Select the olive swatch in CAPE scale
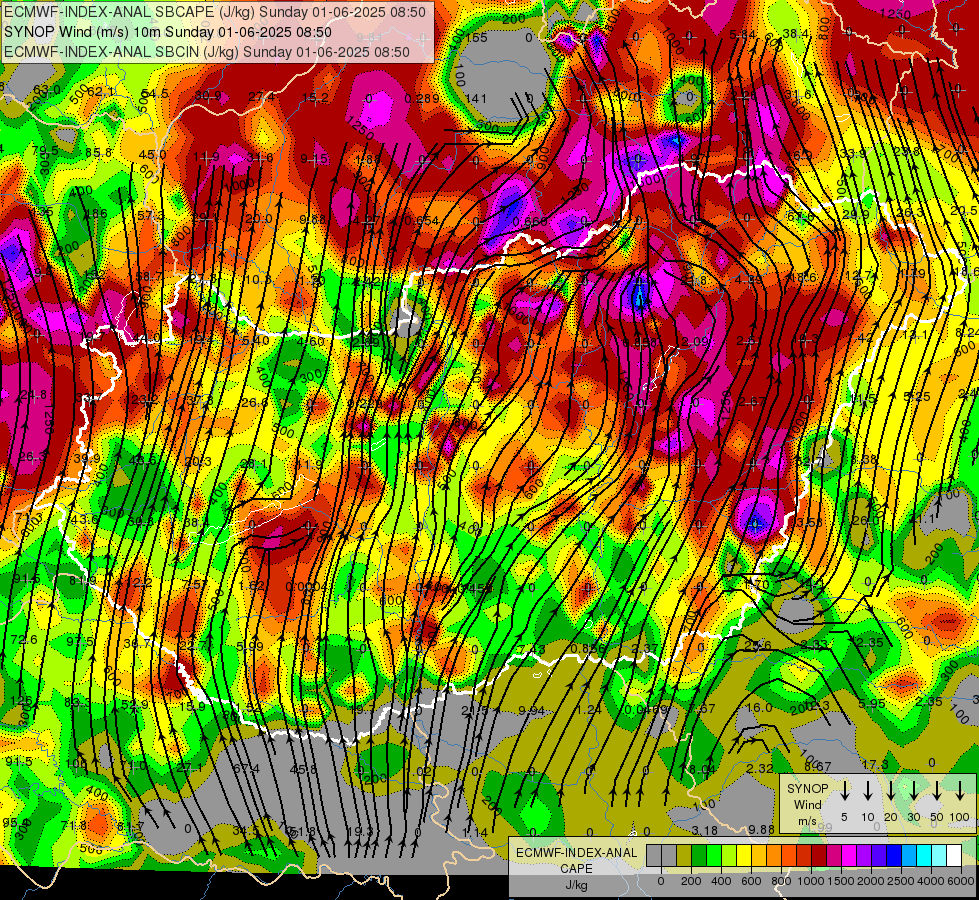 [684, 856]
